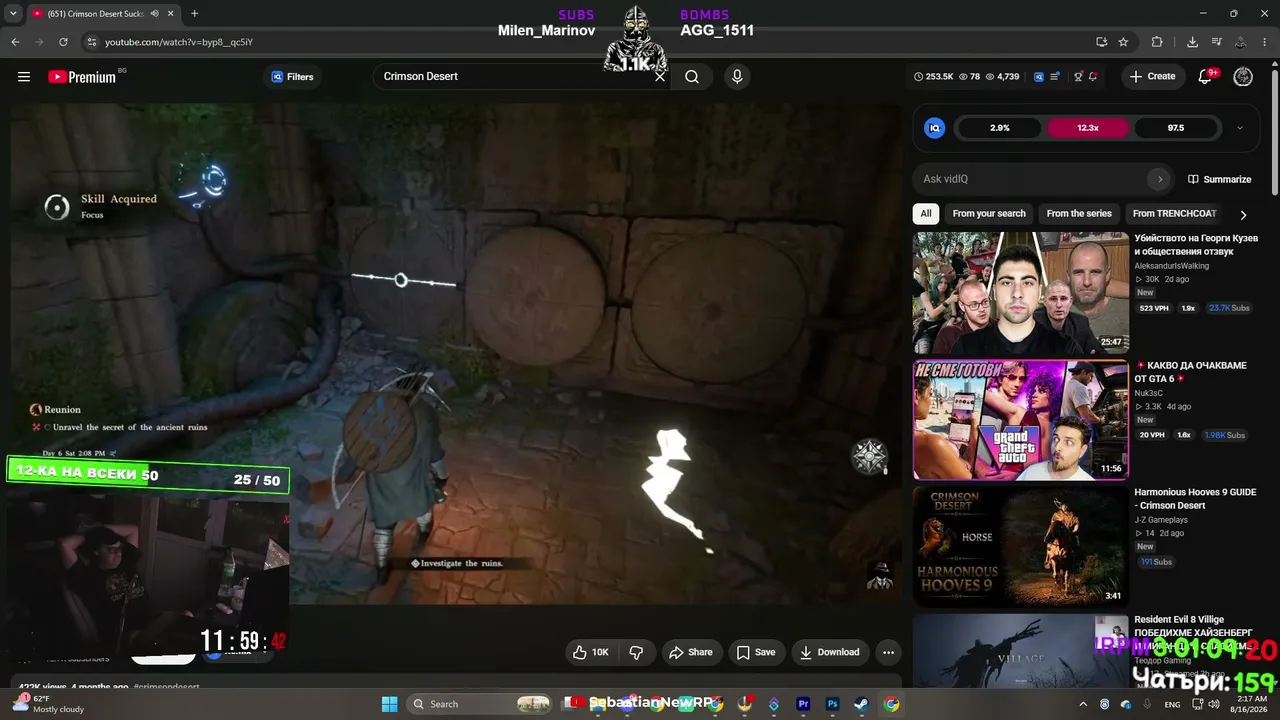Viewport: 1280px width, 720px height.
Task: Open the account avatar menu
Action: [x=1243, y=77]
